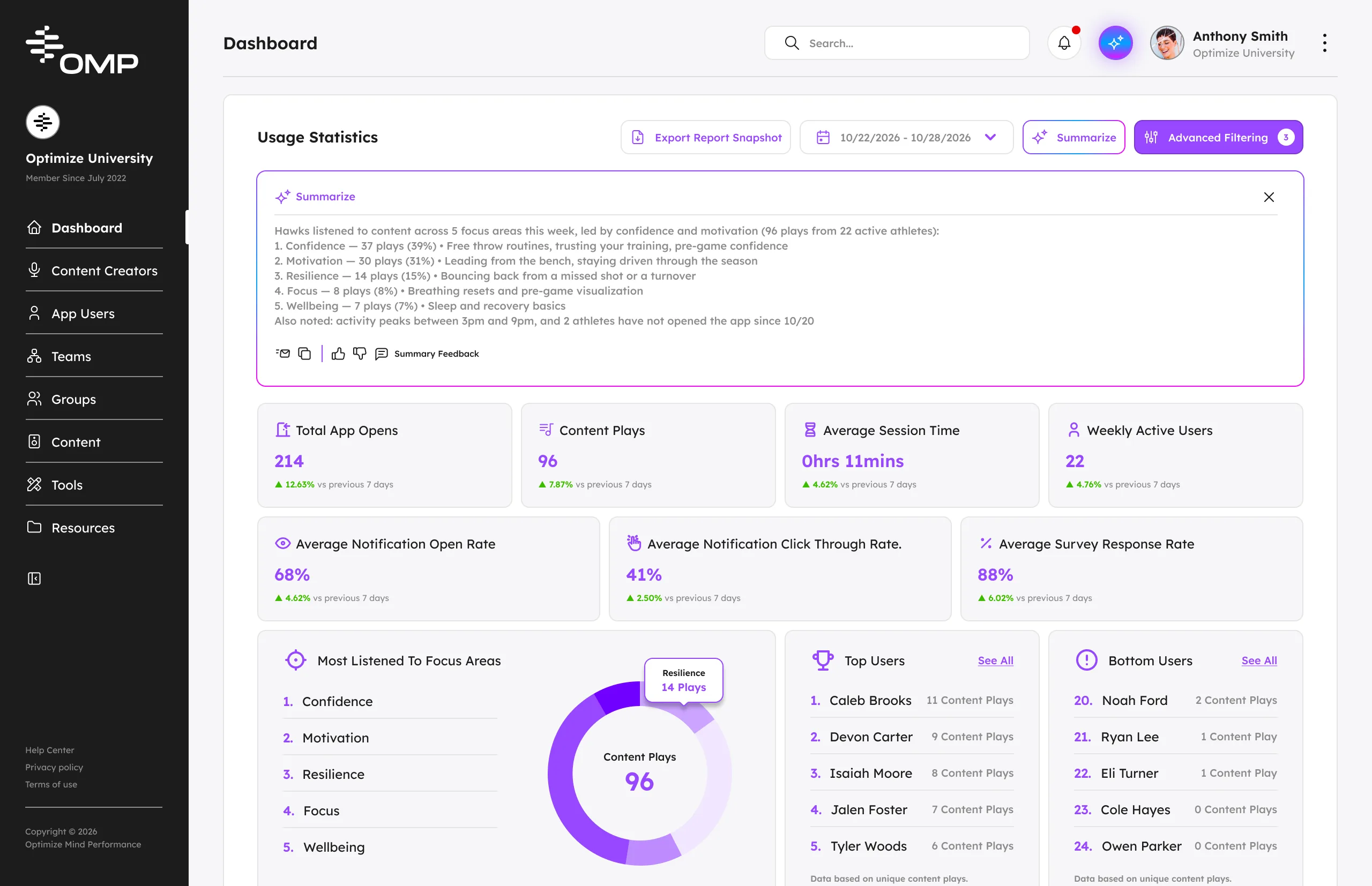Click the Total App Opens icon
This screenshot has width=1372, height=886.
(282, 430)
